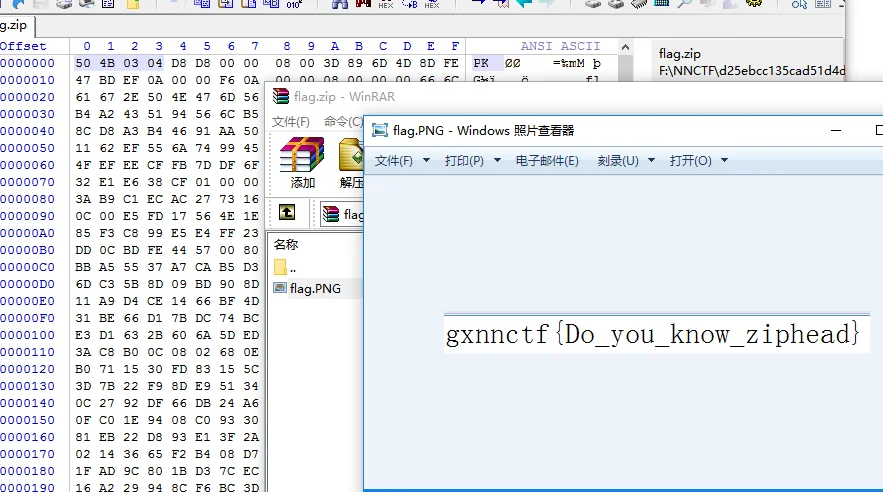Click the Offset column header in WinHex
Viewport: 883px width, 492px height.
[x=23, y=46]
